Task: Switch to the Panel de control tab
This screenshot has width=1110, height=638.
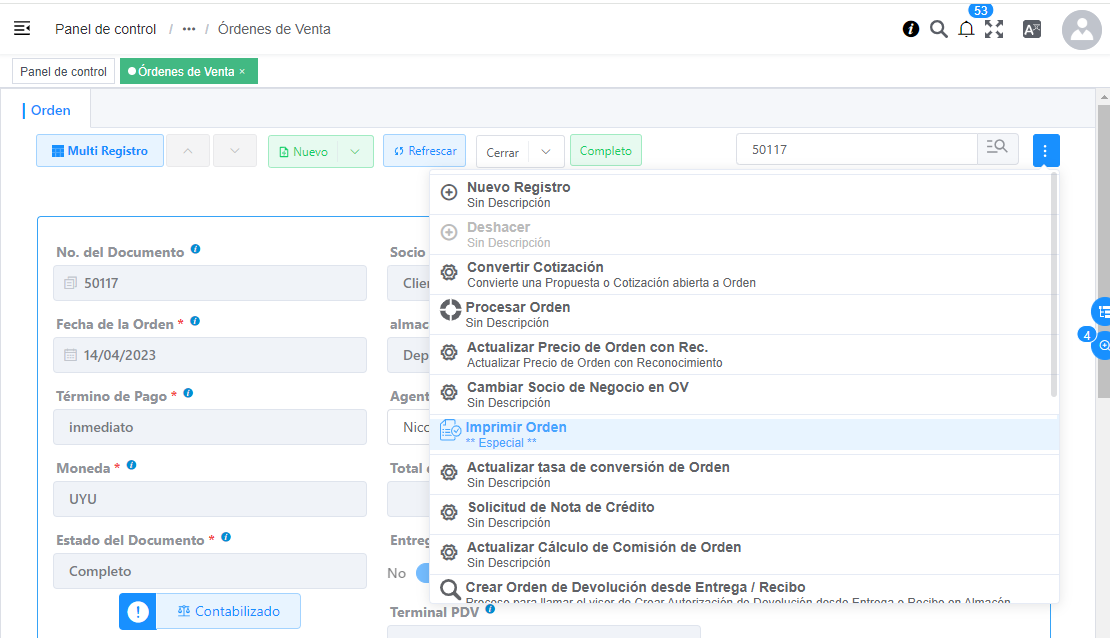Action: (x=63, y=72)
